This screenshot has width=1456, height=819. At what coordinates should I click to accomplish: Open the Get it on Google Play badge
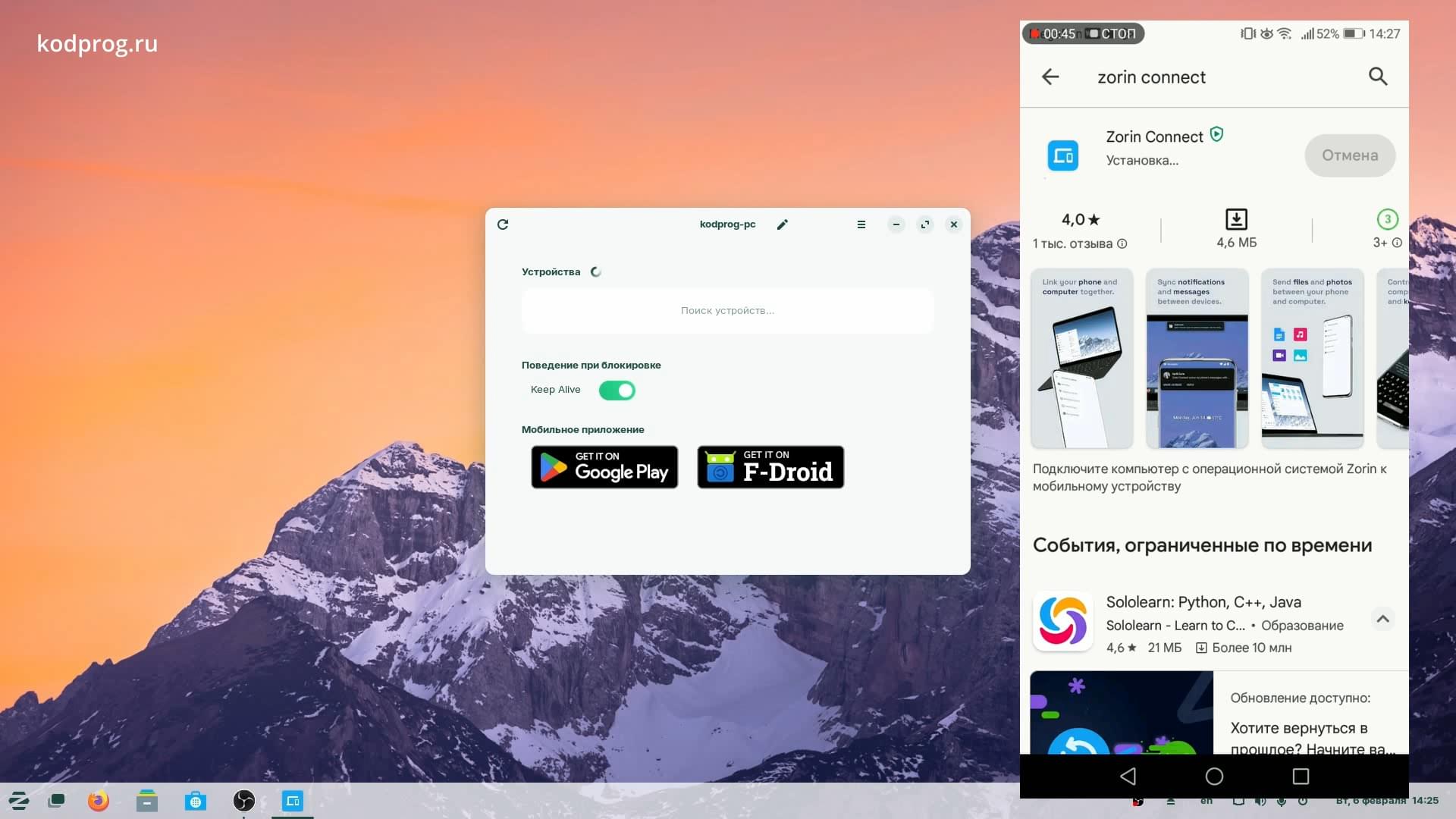(604, 467)
